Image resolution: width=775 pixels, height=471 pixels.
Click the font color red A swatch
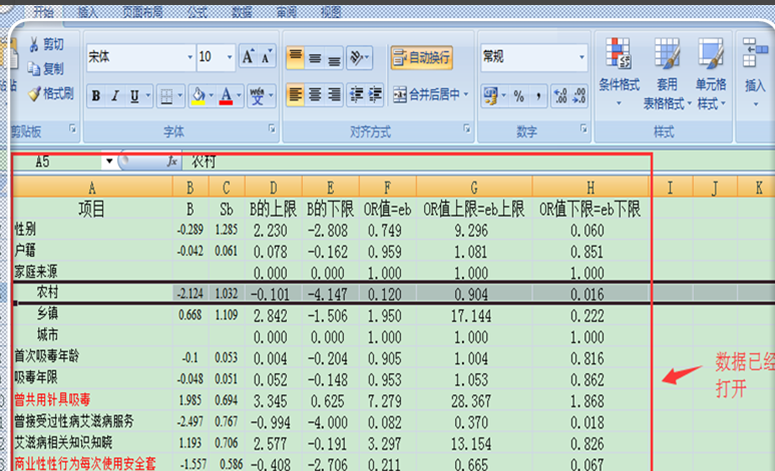click(227, 96)
